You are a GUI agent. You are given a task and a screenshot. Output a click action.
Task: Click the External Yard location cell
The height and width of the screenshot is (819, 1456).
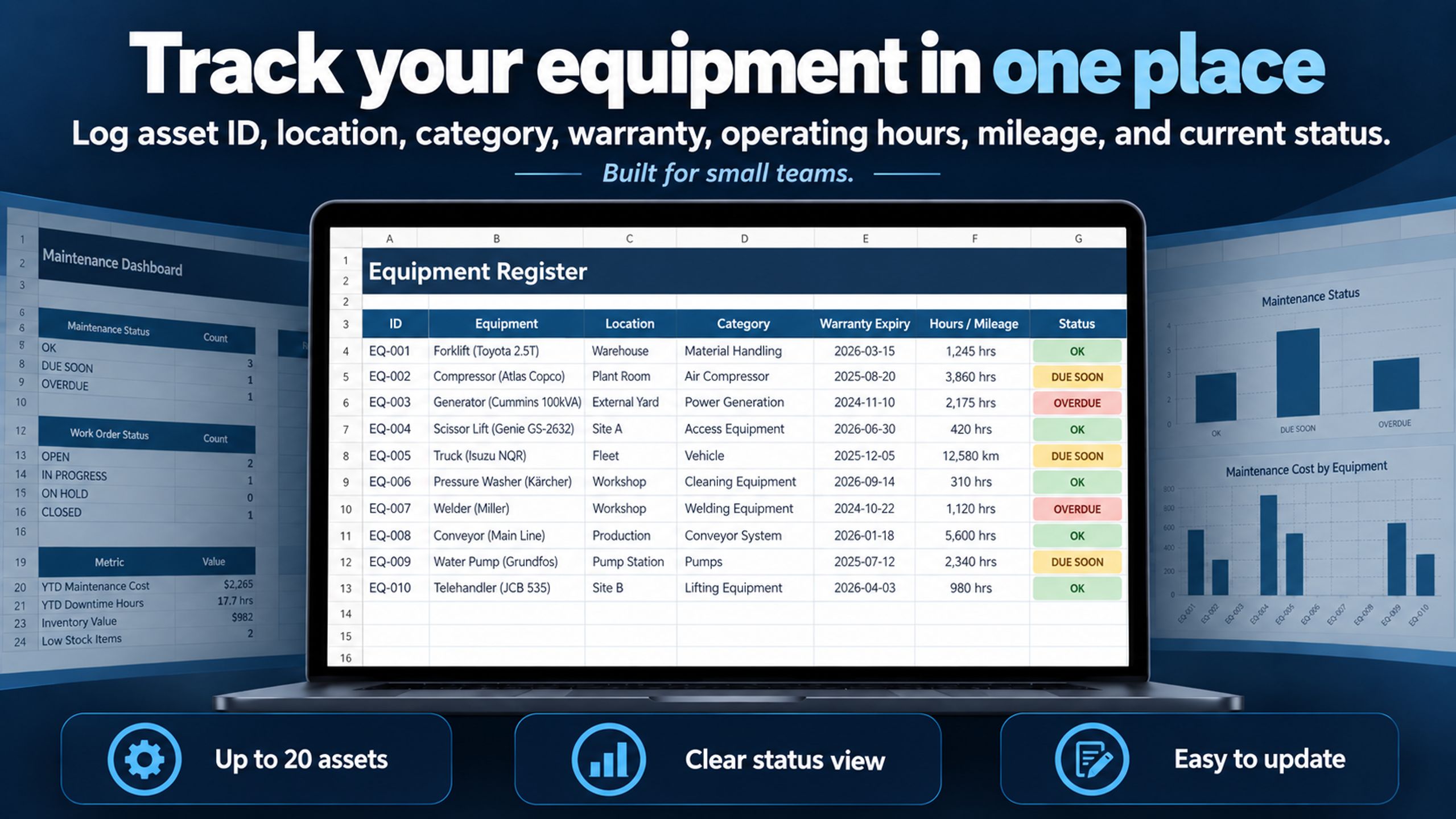[x=630, y=402]
